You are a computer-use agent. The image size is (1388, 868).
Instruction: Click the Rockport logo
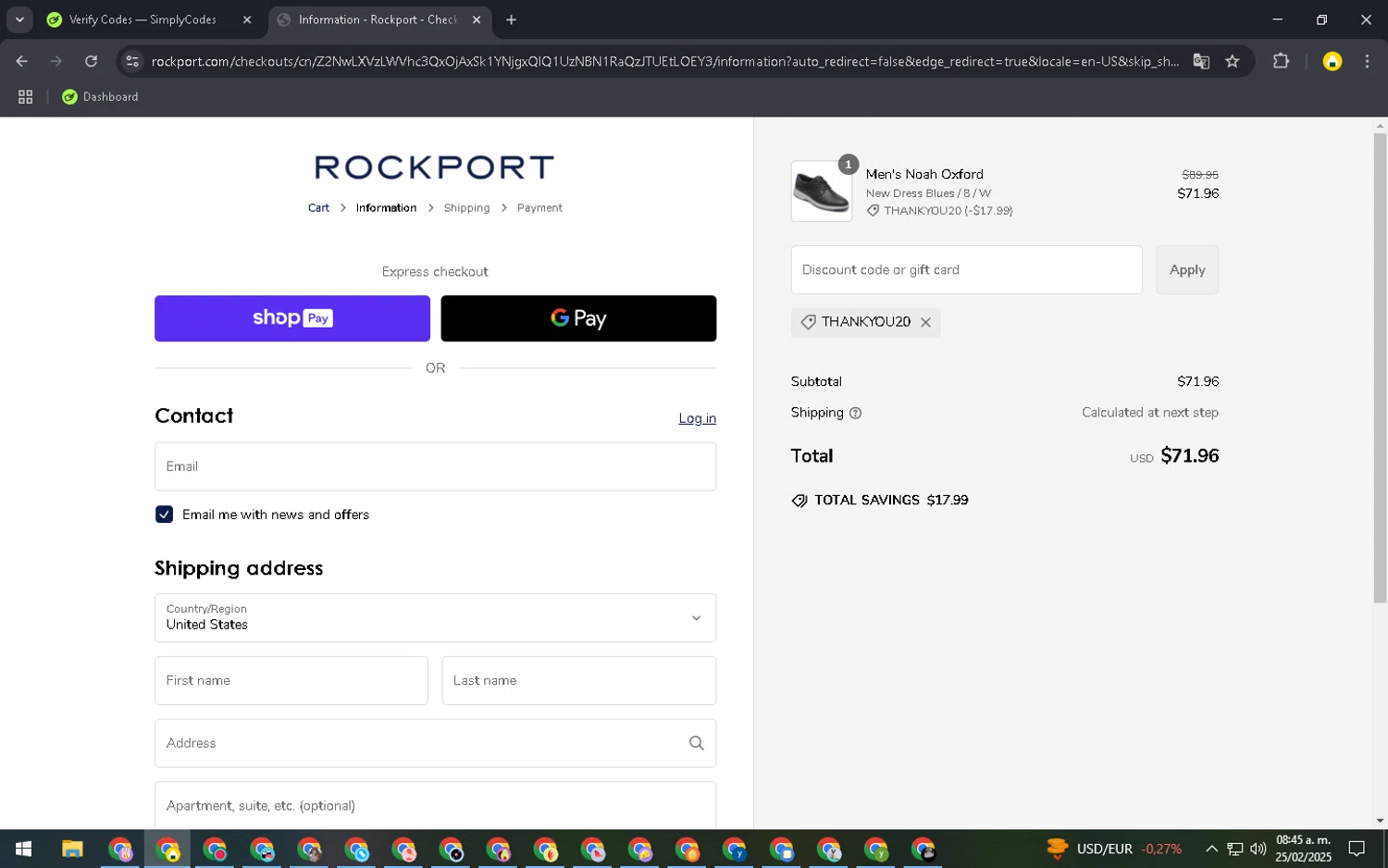coord(434,167)
